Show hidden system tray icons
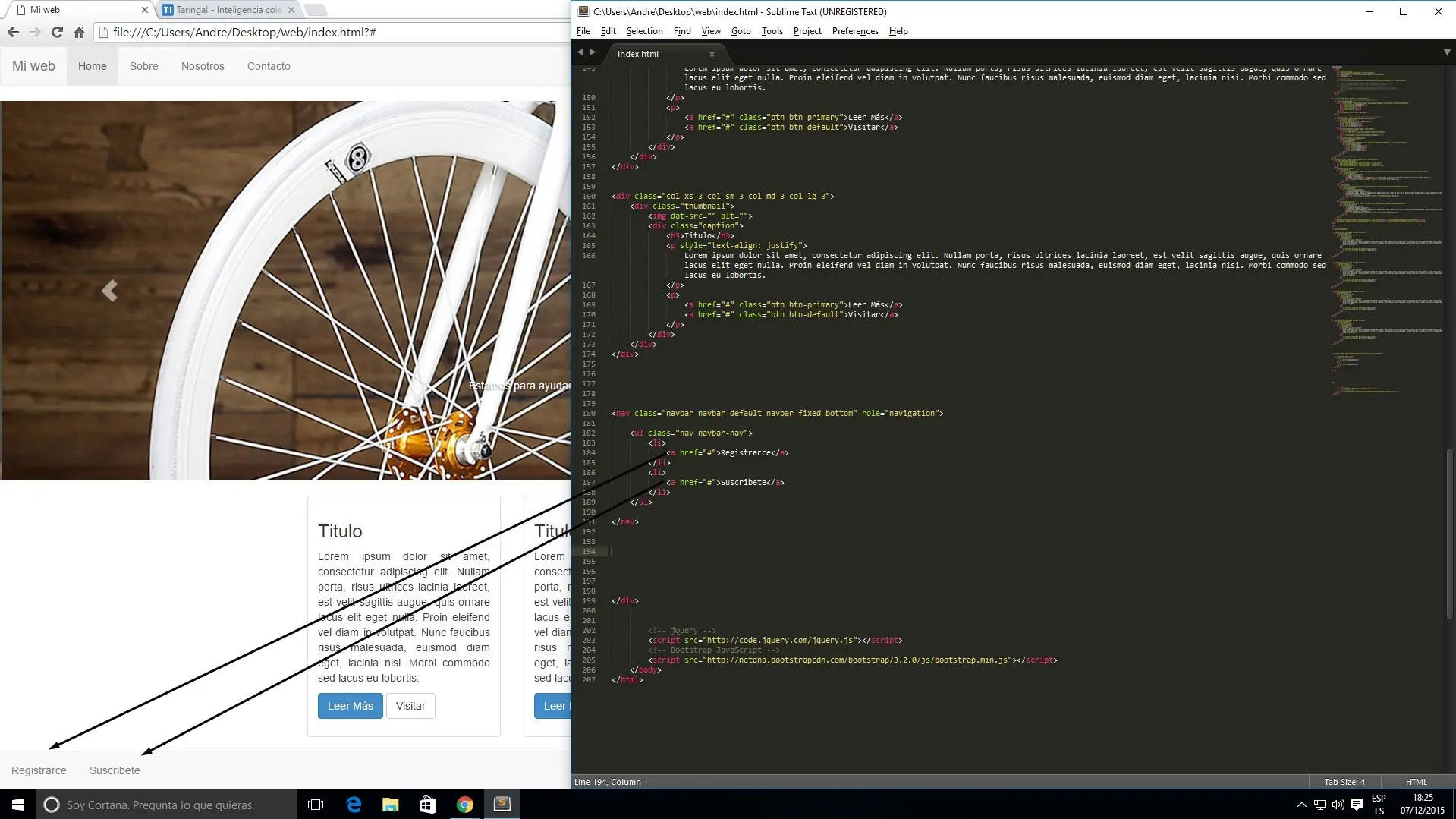The width and height of the screenshot is (1456, 819). pyautogui.click(x=1302, y=805)
